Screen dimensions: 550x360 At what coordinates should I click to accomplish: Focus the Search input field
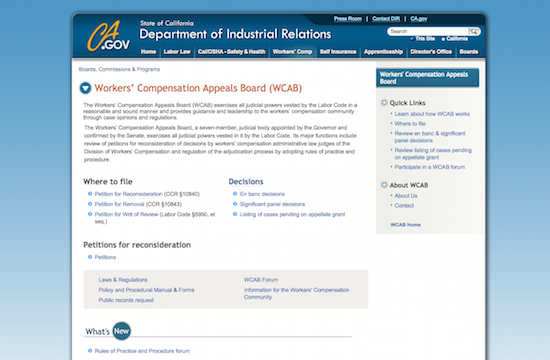(x=428, y=31)
